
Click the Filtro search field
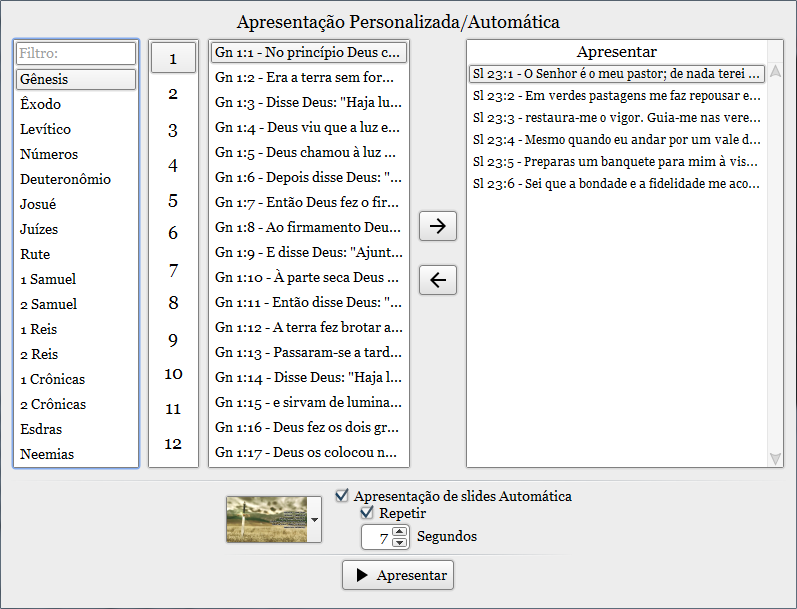tap(76, 53)
